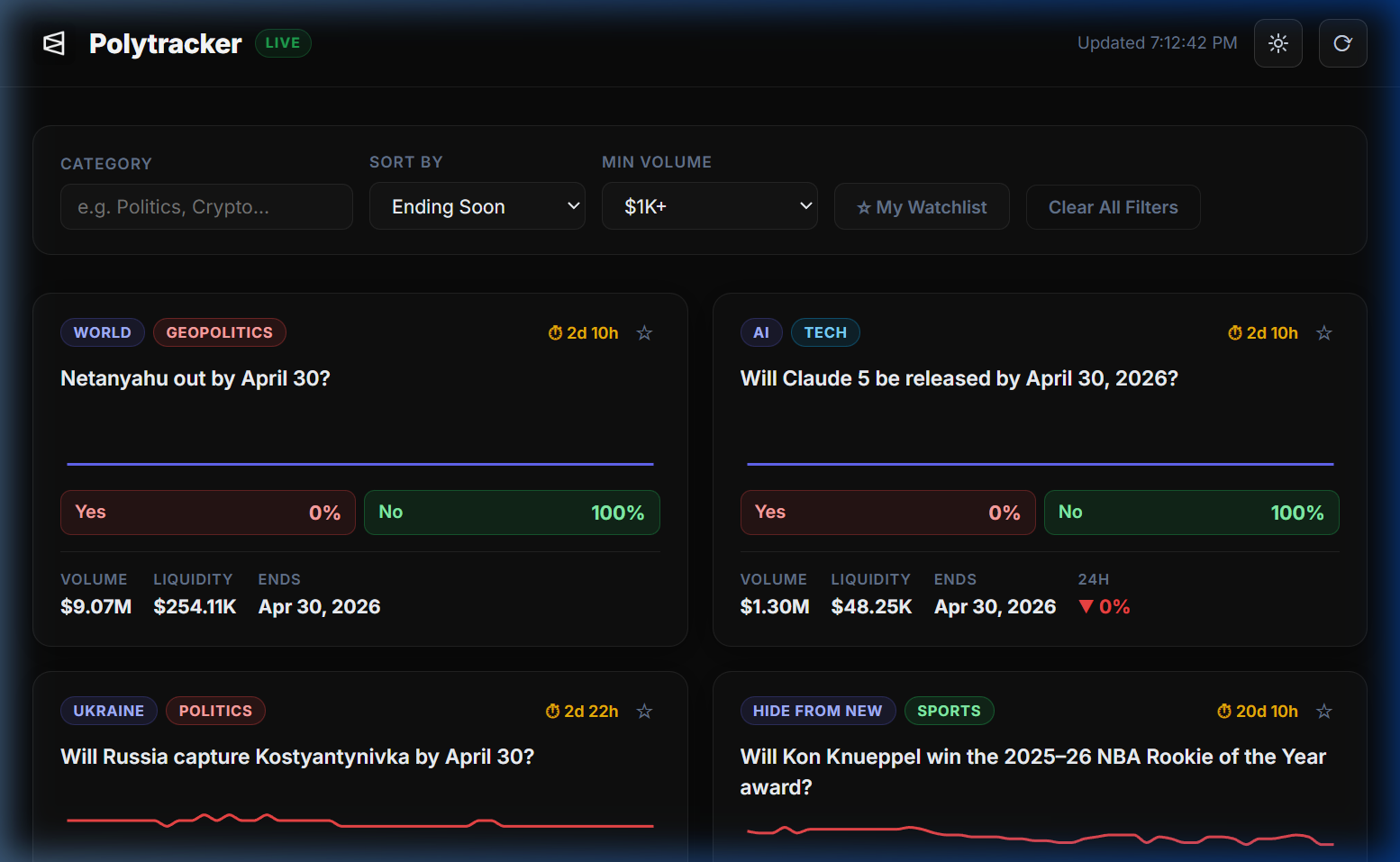This screenshot has height=862, width=1400.
Task: Add Kostyantynivka market to watchlist via star
Action: point(644,712)
